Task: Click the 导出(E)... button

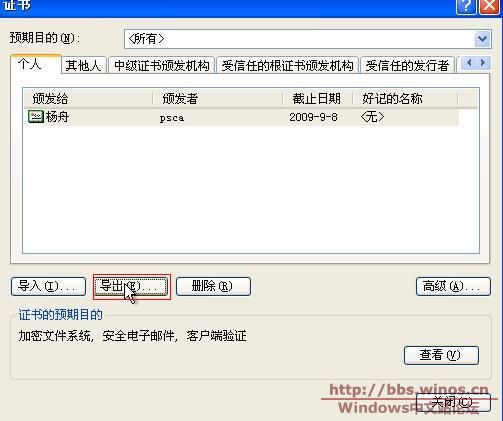Action: click(131, 286)
